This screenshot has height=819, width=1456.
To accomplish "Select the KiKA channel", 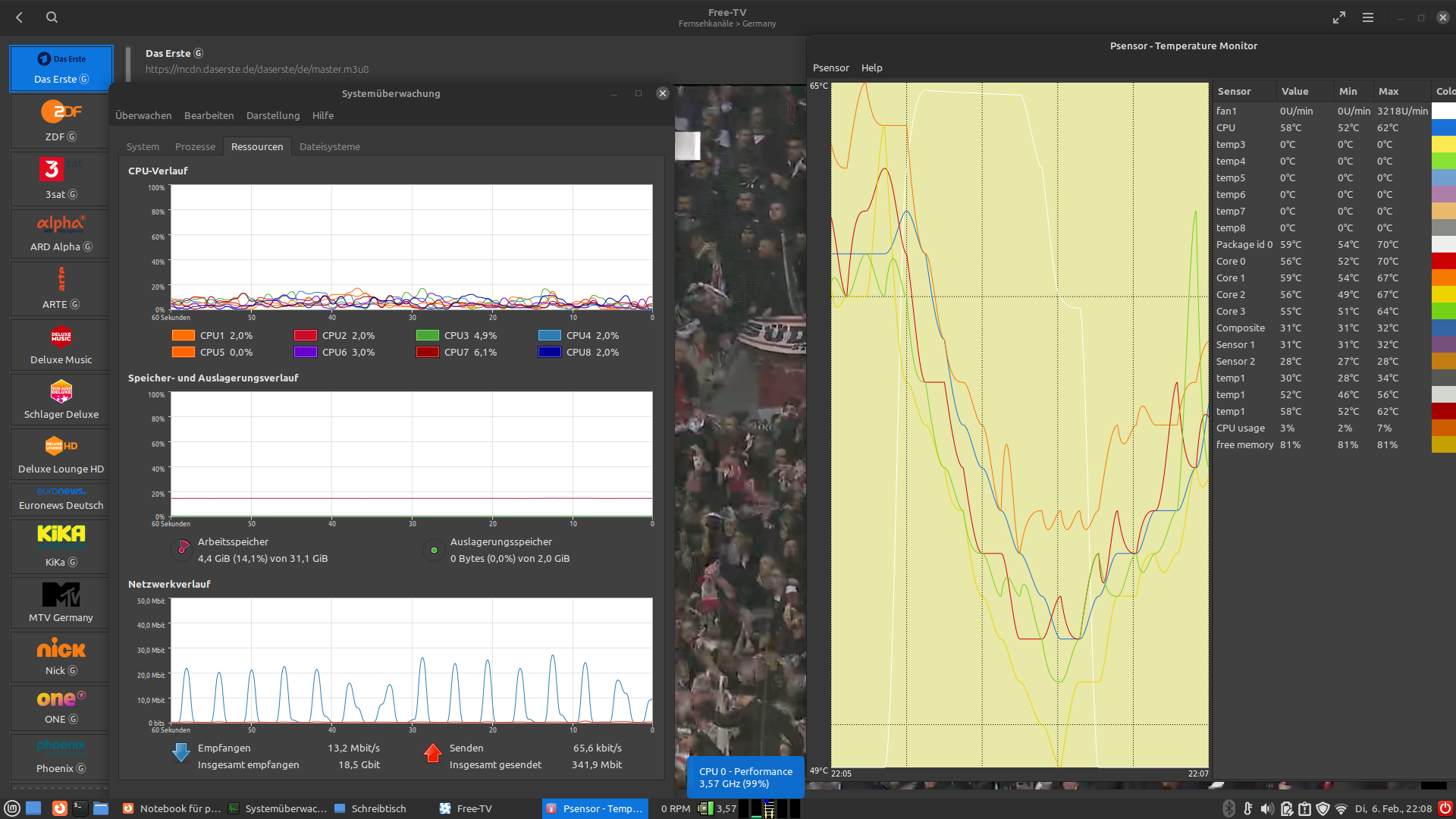I will coord(61,544).
